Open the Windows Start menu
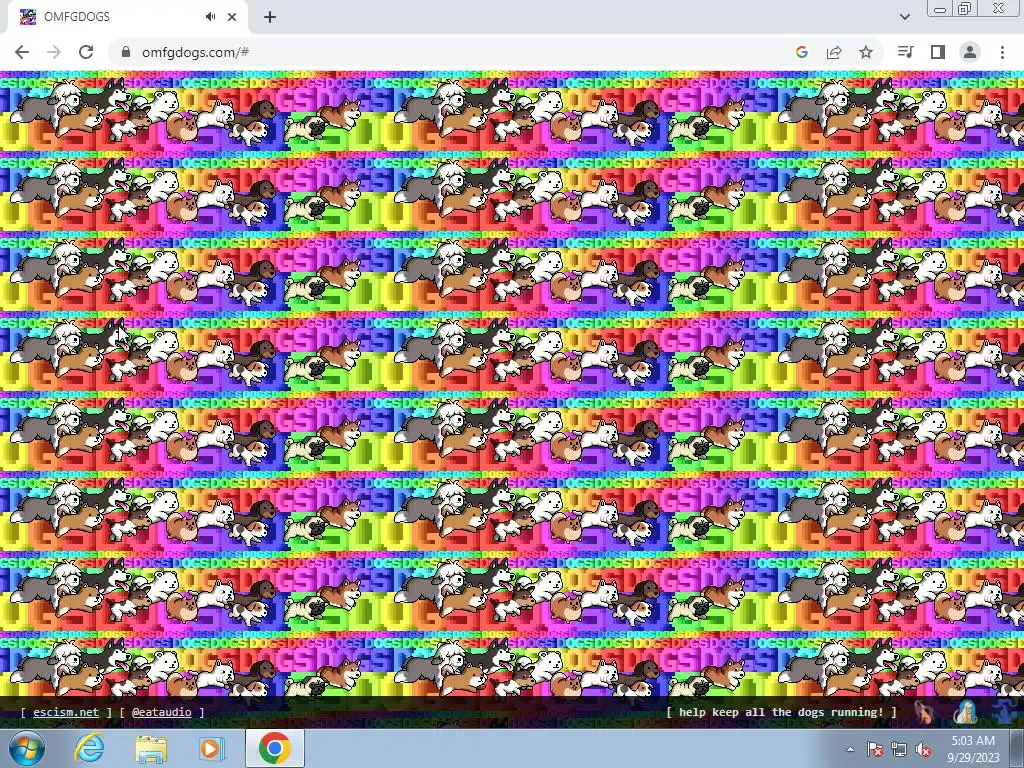 tap(27, 749)
